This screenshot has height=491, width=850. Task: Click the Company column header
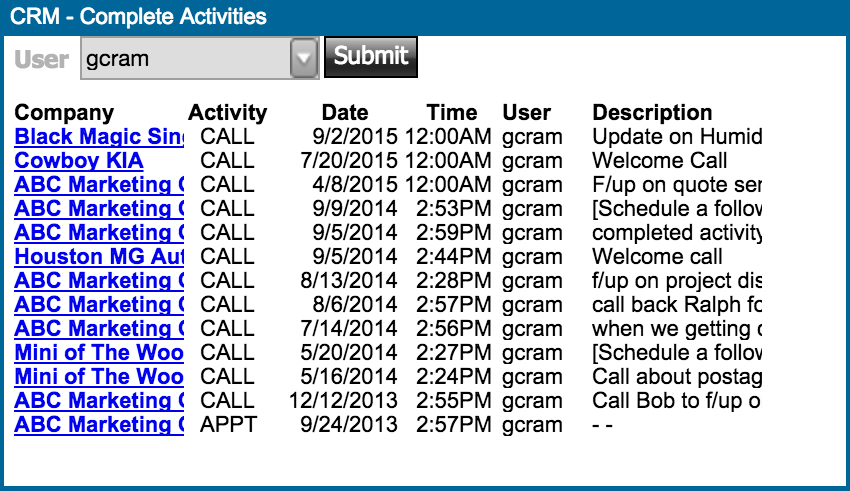point(64,113)
